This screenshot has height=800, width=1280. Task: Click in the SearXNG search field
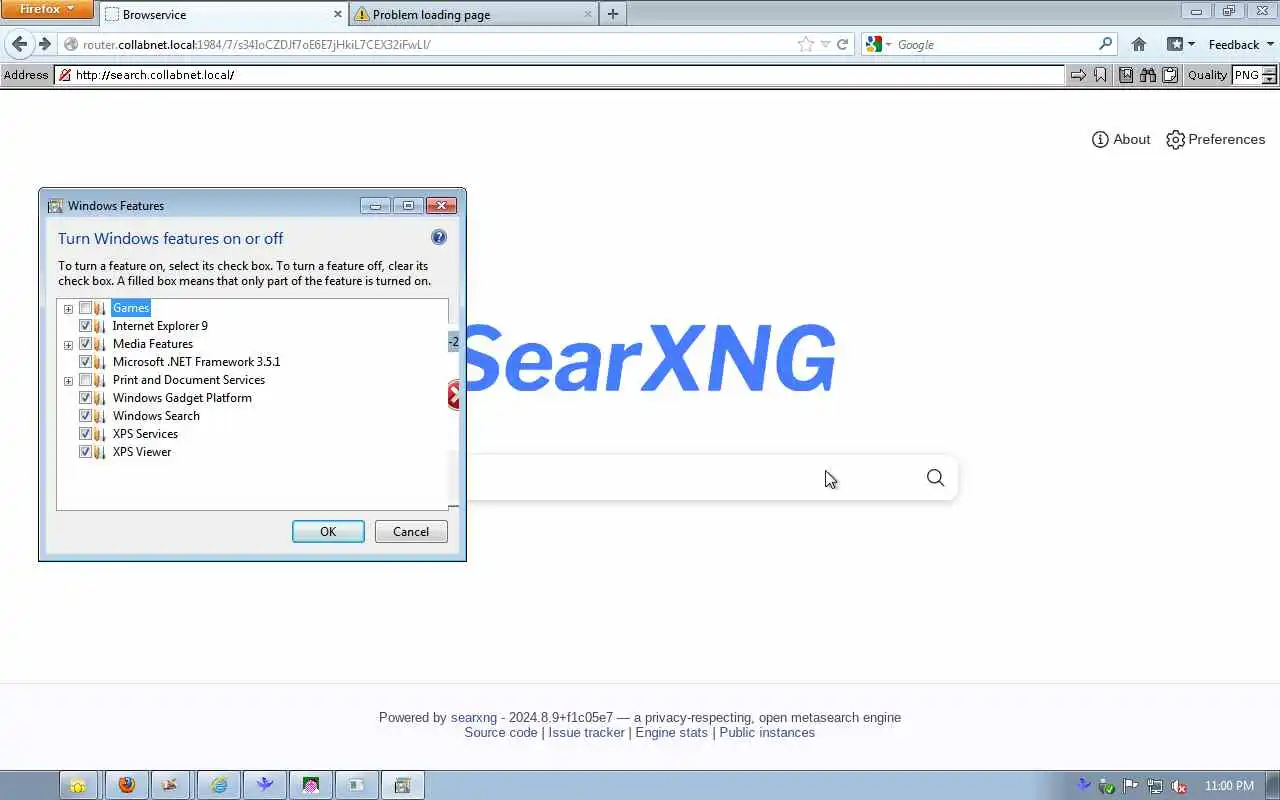pos(690,478)
